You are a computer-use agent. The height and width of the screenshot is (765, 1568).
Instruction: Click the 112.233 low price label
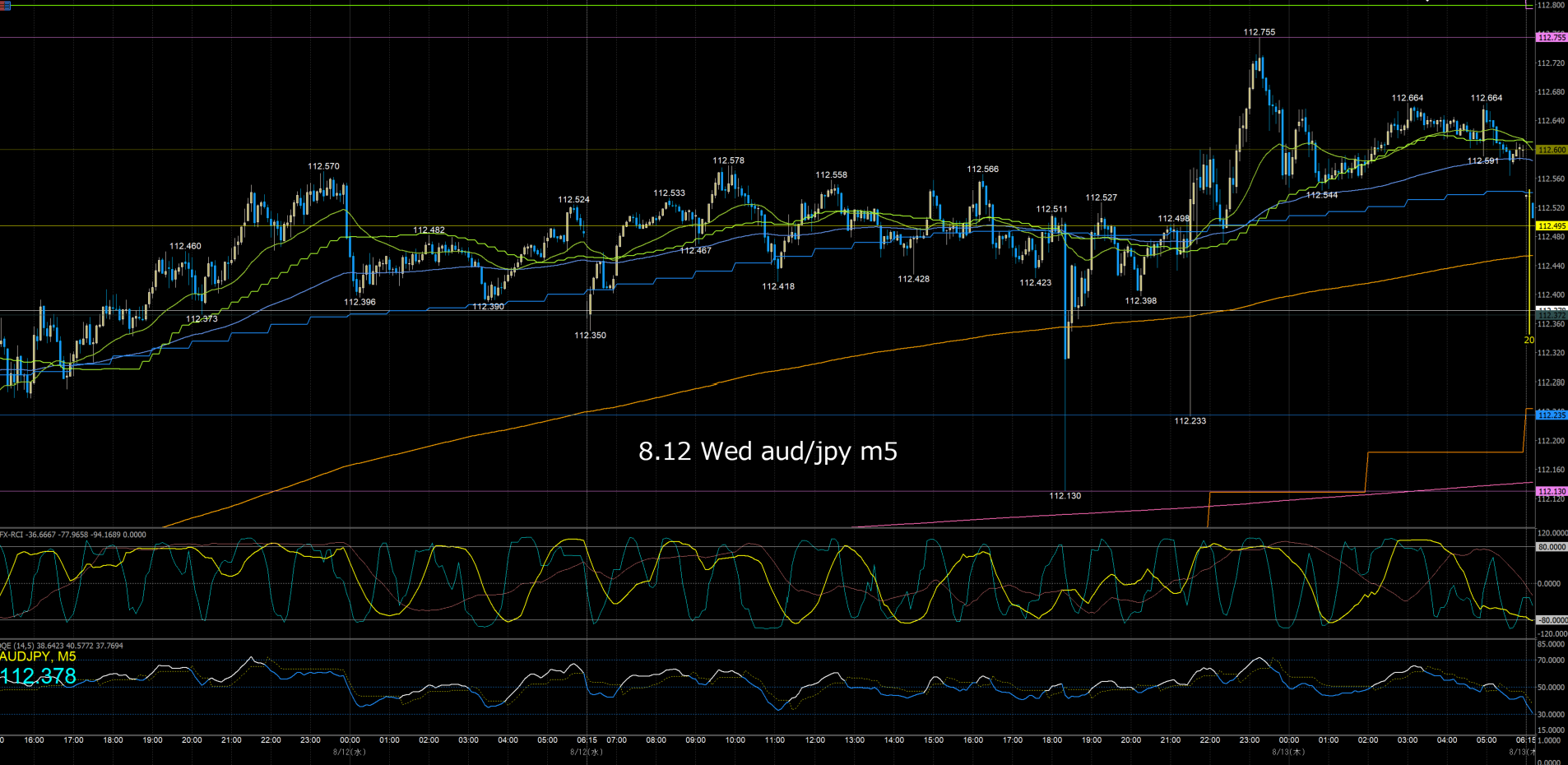1190,421
